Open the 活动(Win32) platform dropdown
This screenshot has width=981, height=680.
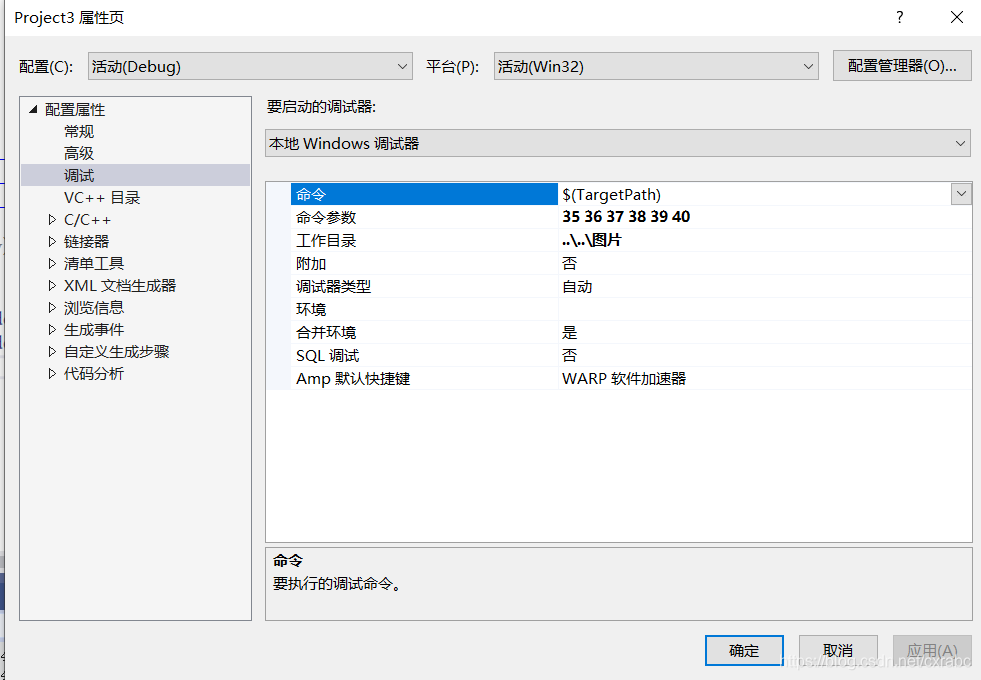click(808, 65)
